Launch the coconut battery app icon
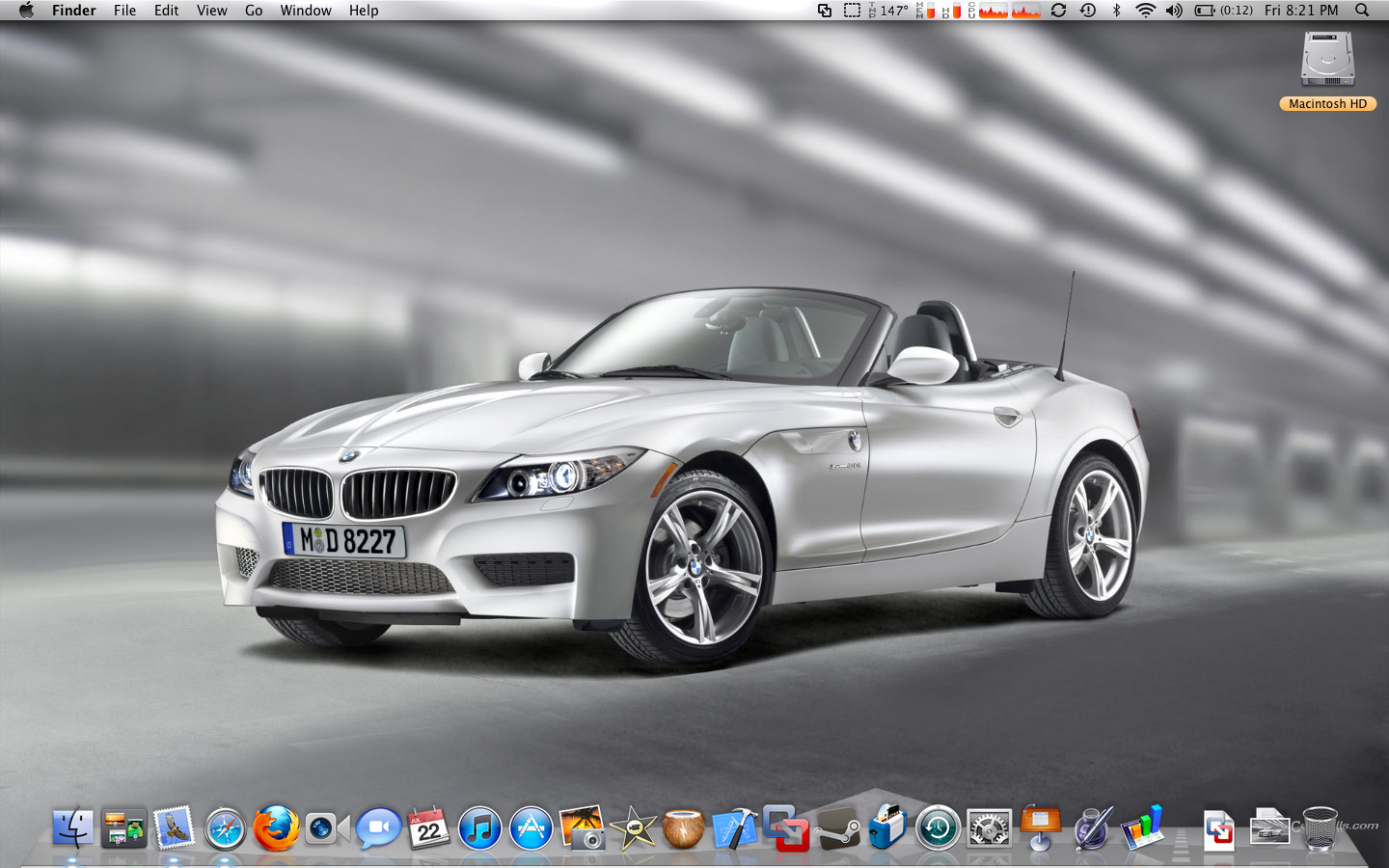The height and width of the screenshot is (868, 1389). [x=684, y=828]
